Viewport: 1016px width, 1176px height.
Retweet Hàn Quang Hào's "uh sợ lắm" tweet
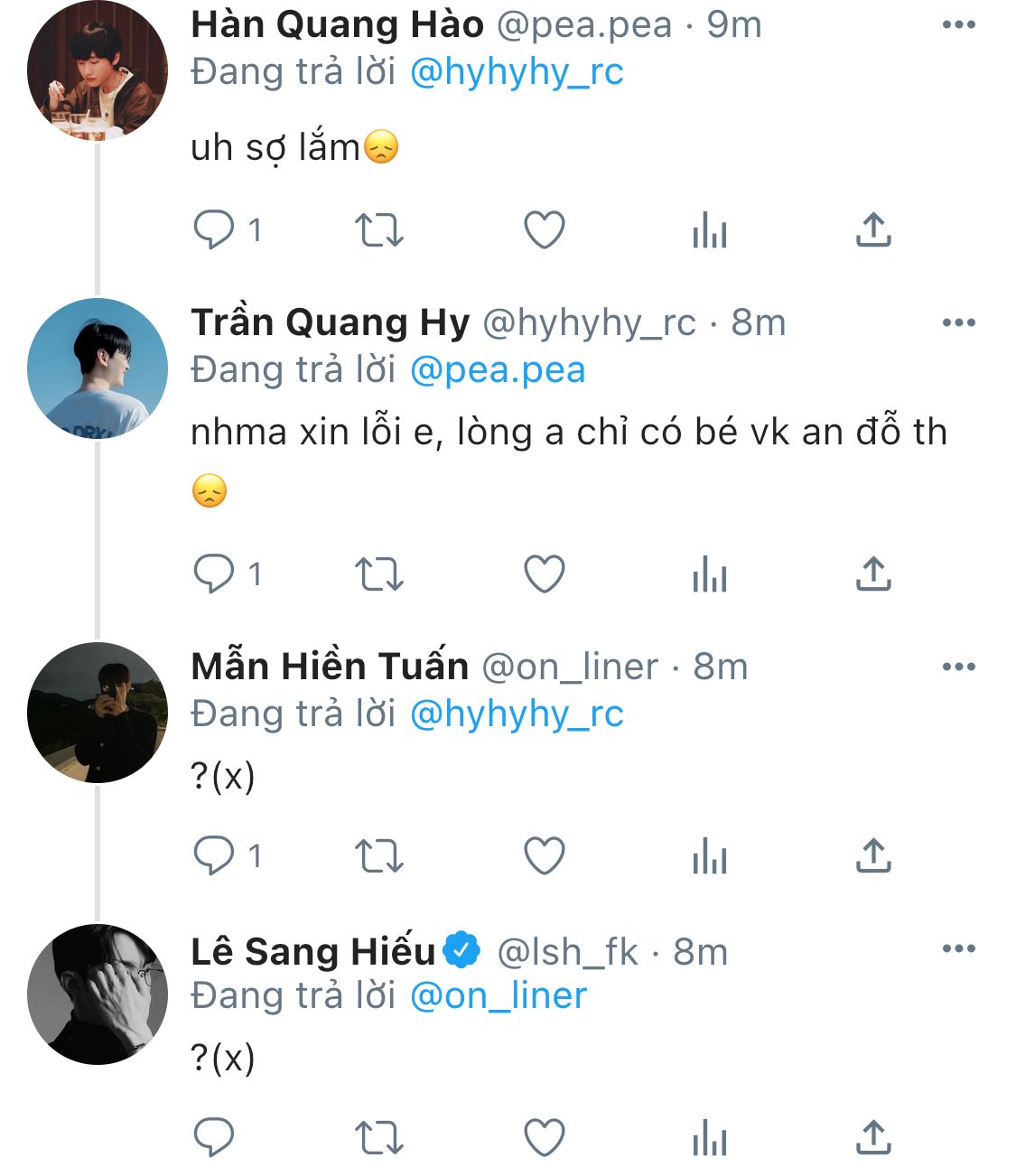tap(378, 230)
